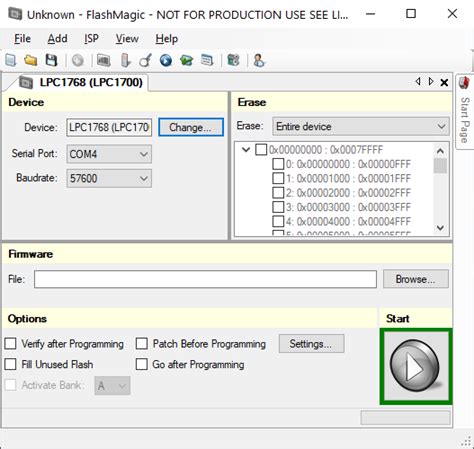
Task: Collapse the 0x00000000 : 0x0007FFFF tree node
Action: [246, 149]
